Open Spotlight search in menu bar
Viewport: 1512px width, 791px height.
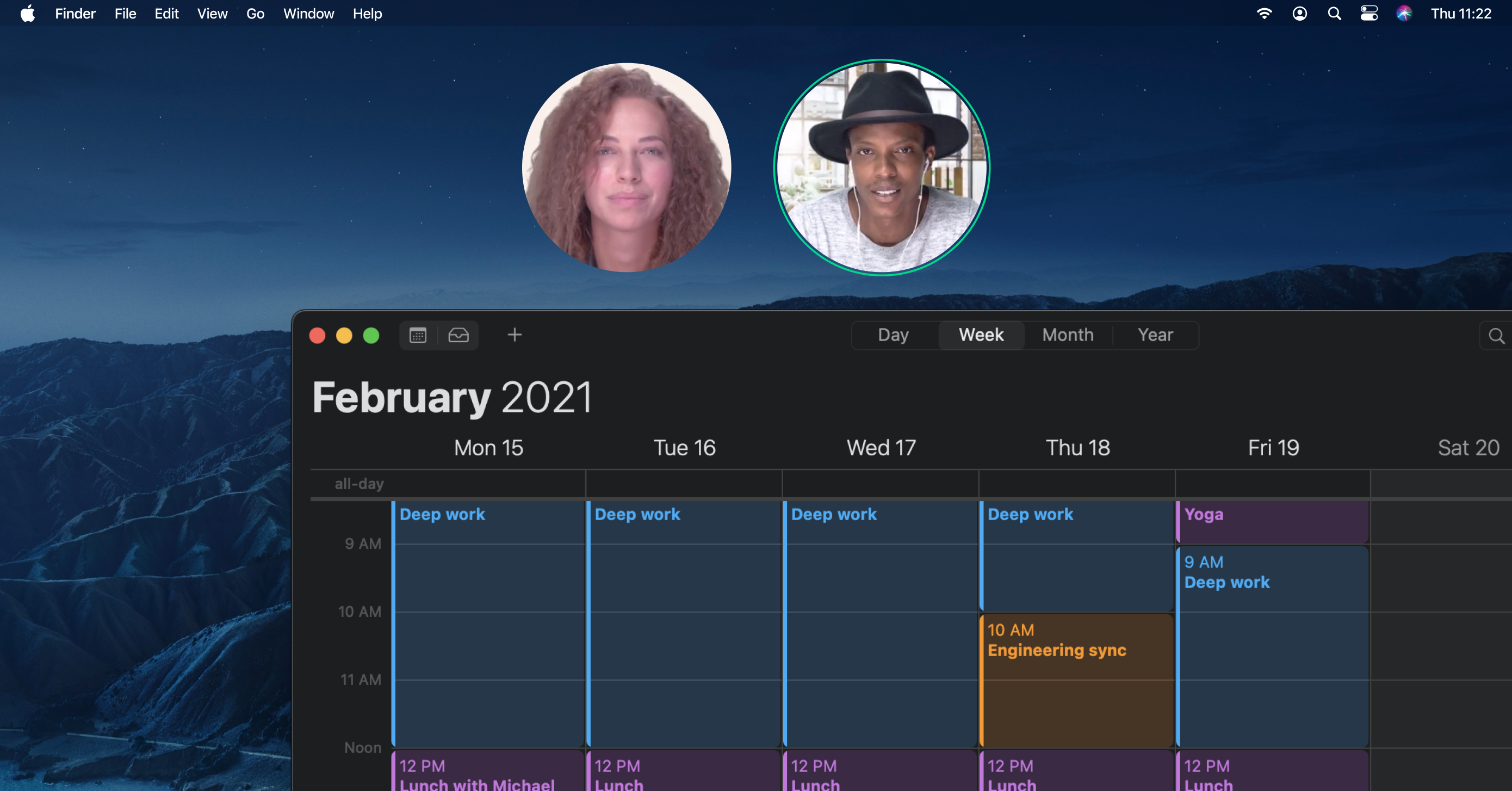click(x=1334, y=14)
